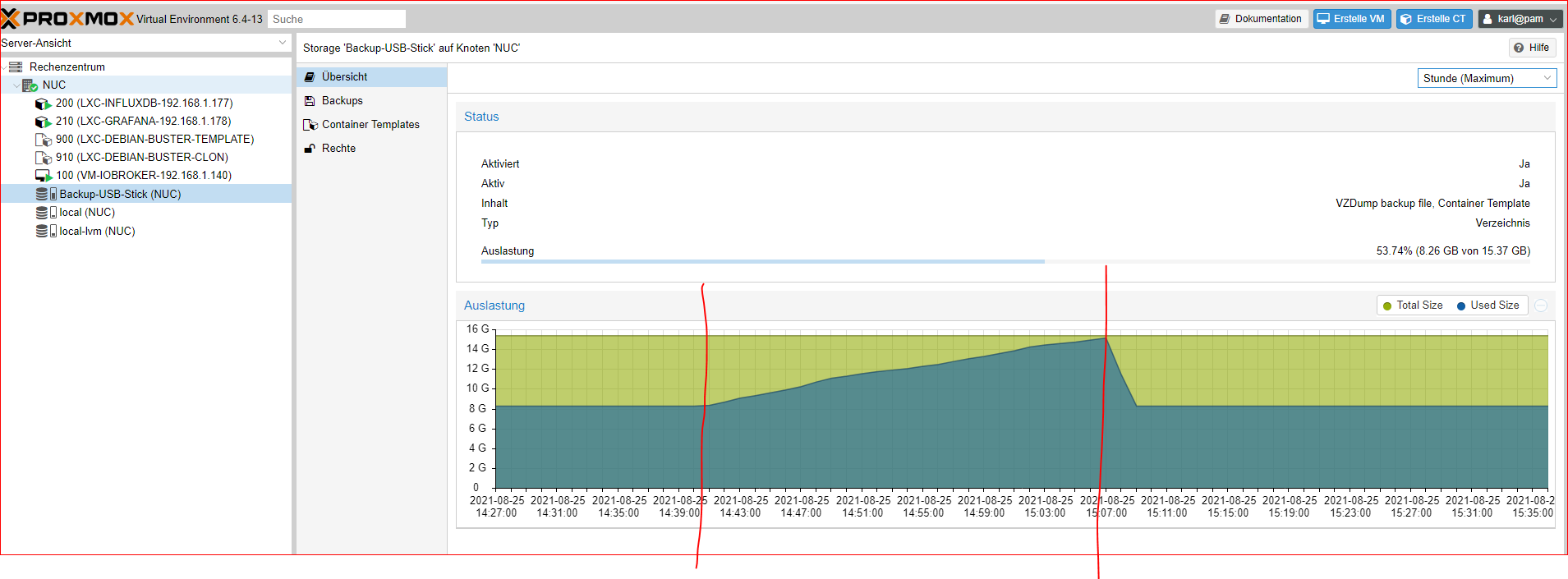
Task: Click local-lvm (NUC) storage icon
Action: [x=46, y=231]
